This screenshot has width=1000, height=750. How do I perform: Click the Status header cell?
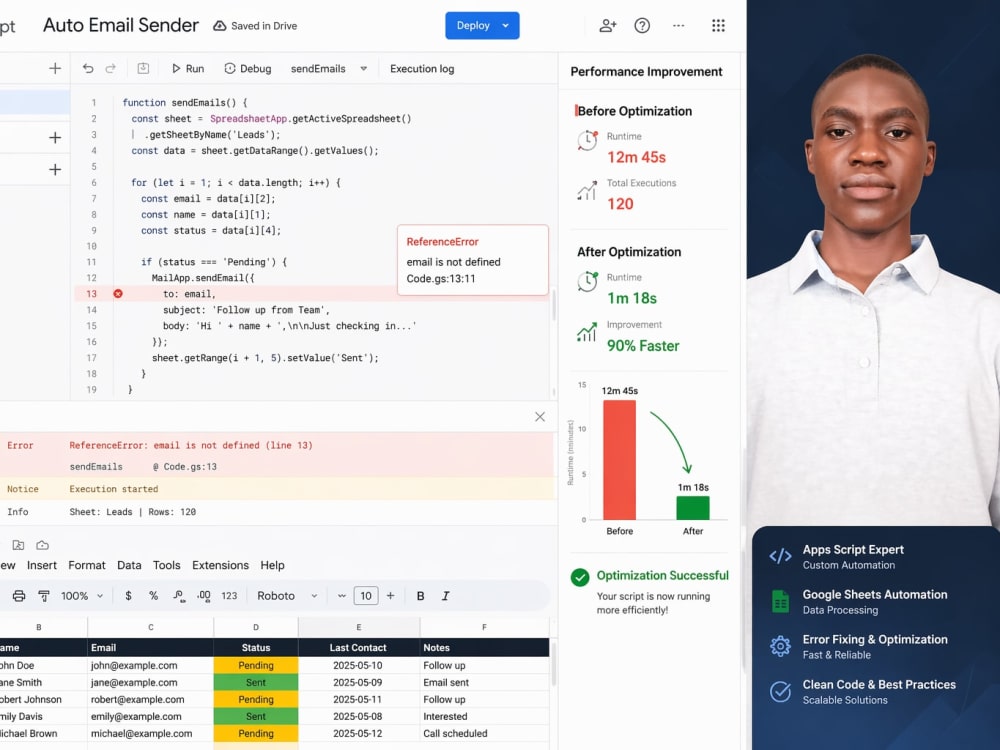pyautogui.click(x=256, y=647)
